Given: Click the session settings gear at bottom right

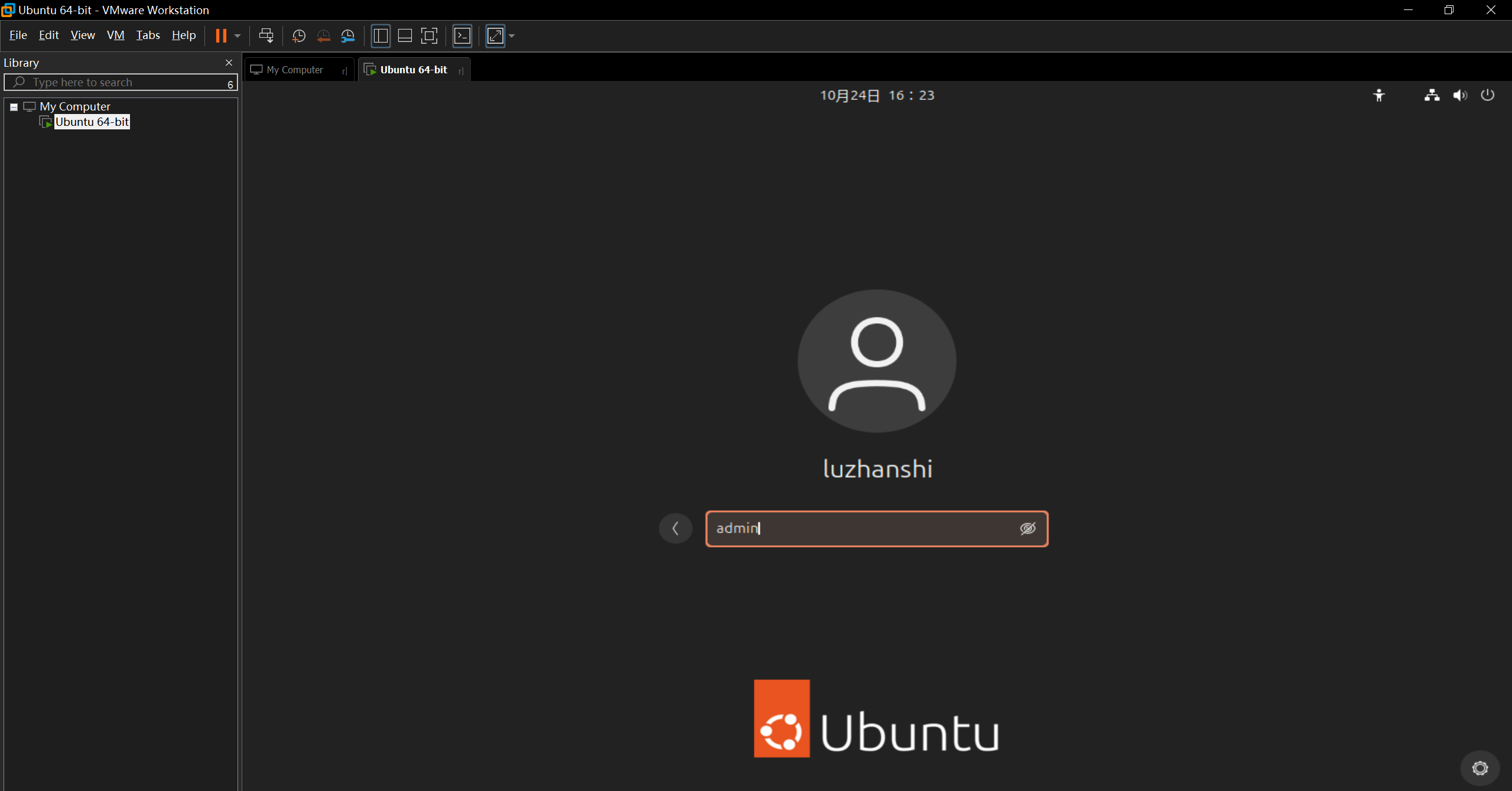Looking at the screenshot, I should (1480, 768).
